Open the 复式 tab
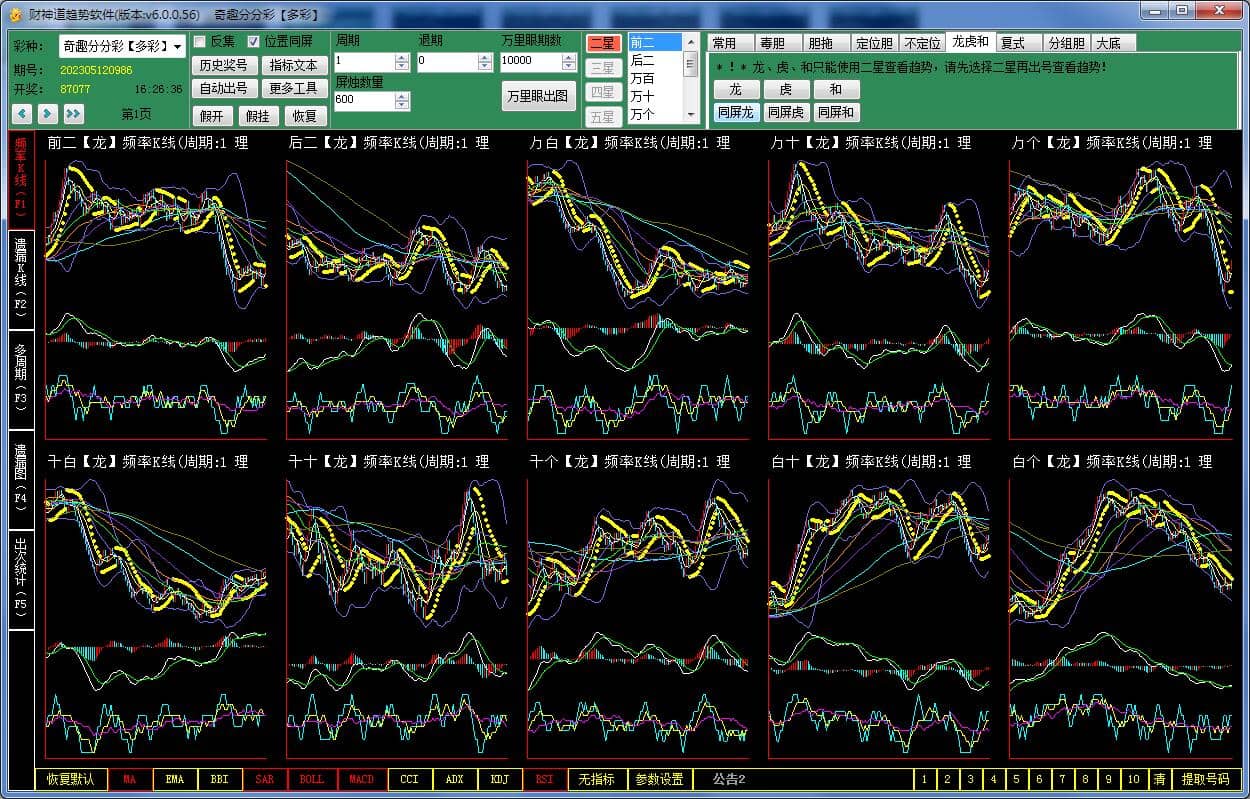 coord(1013,43)
